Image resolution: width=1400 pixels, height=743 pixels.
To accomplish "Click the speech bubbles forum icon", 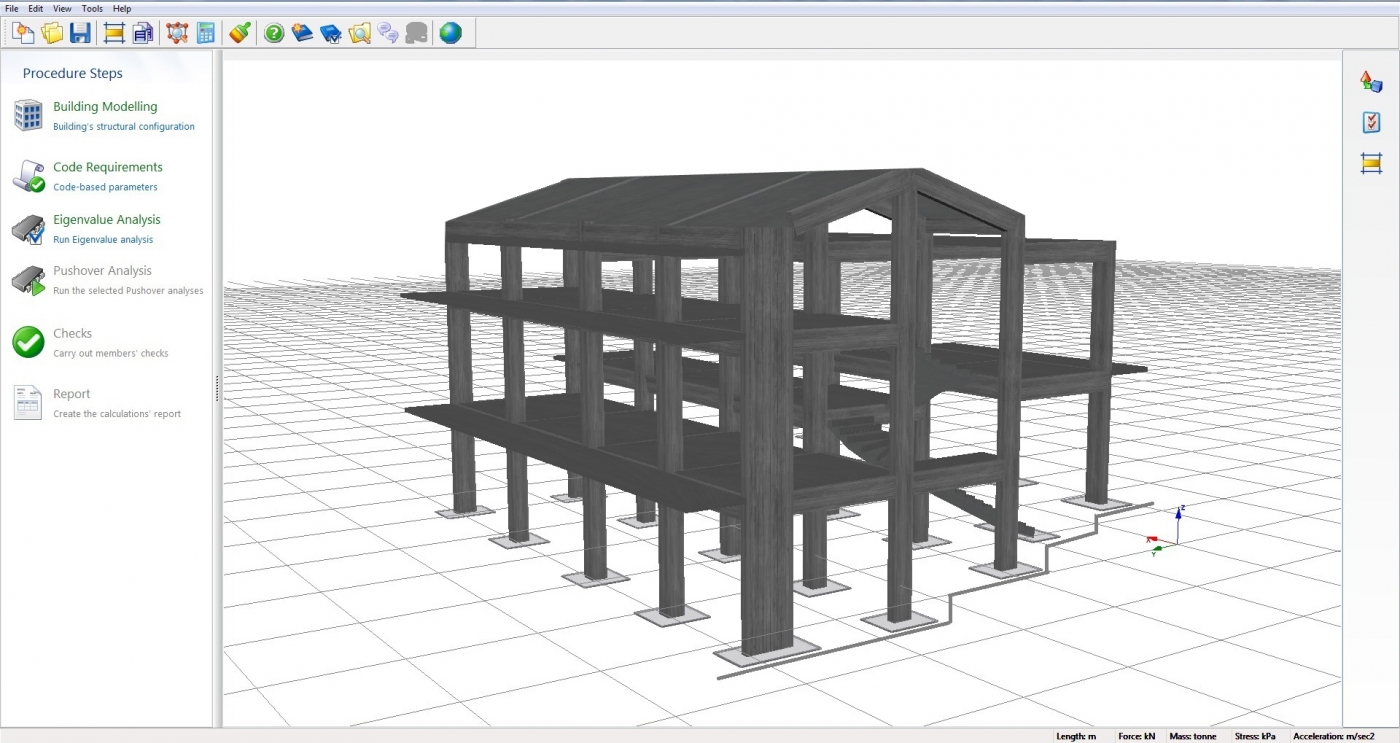I will tap(388, 33).
